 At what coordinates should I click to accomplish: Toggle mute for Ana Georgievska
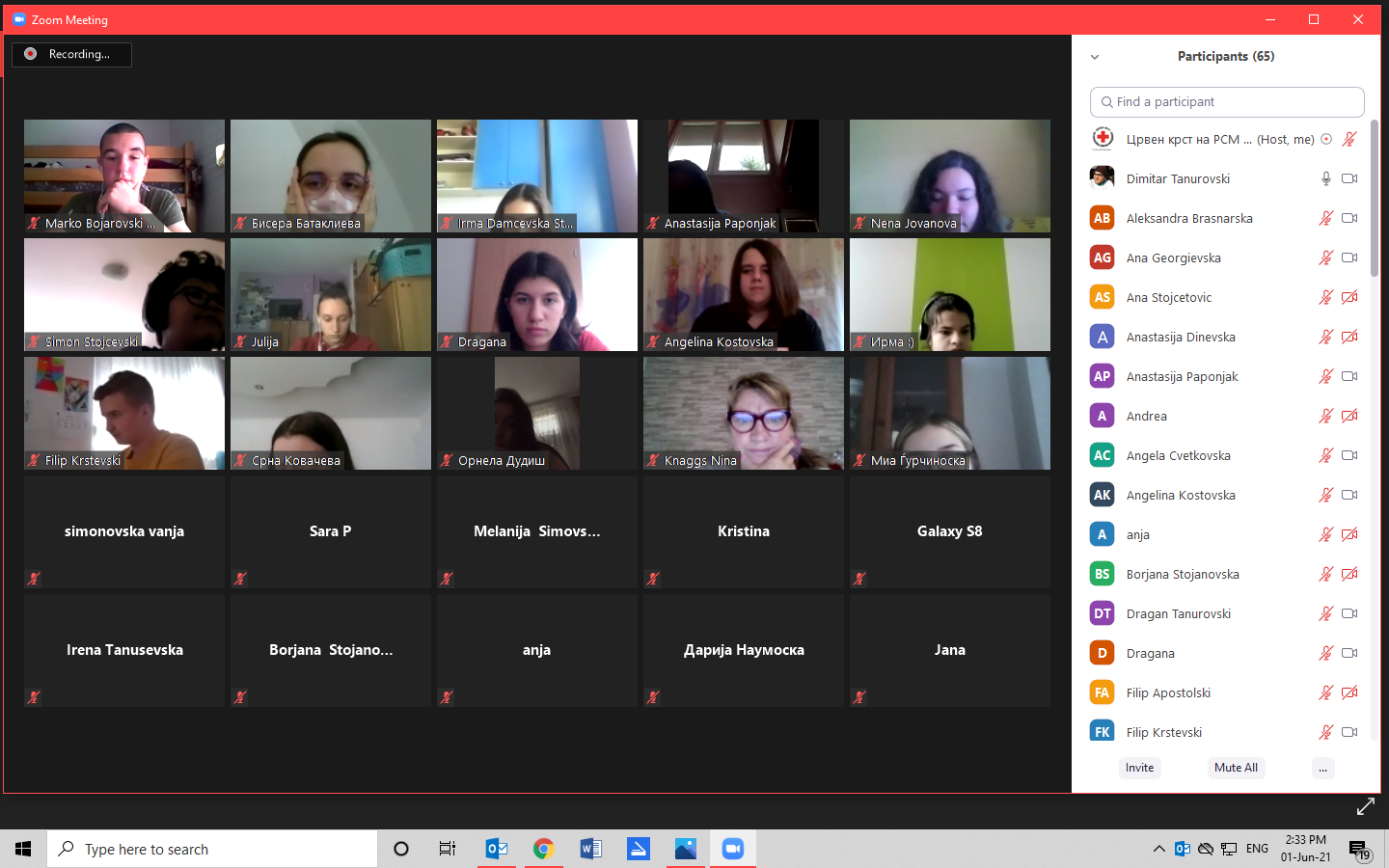(x=1326, y=258)
